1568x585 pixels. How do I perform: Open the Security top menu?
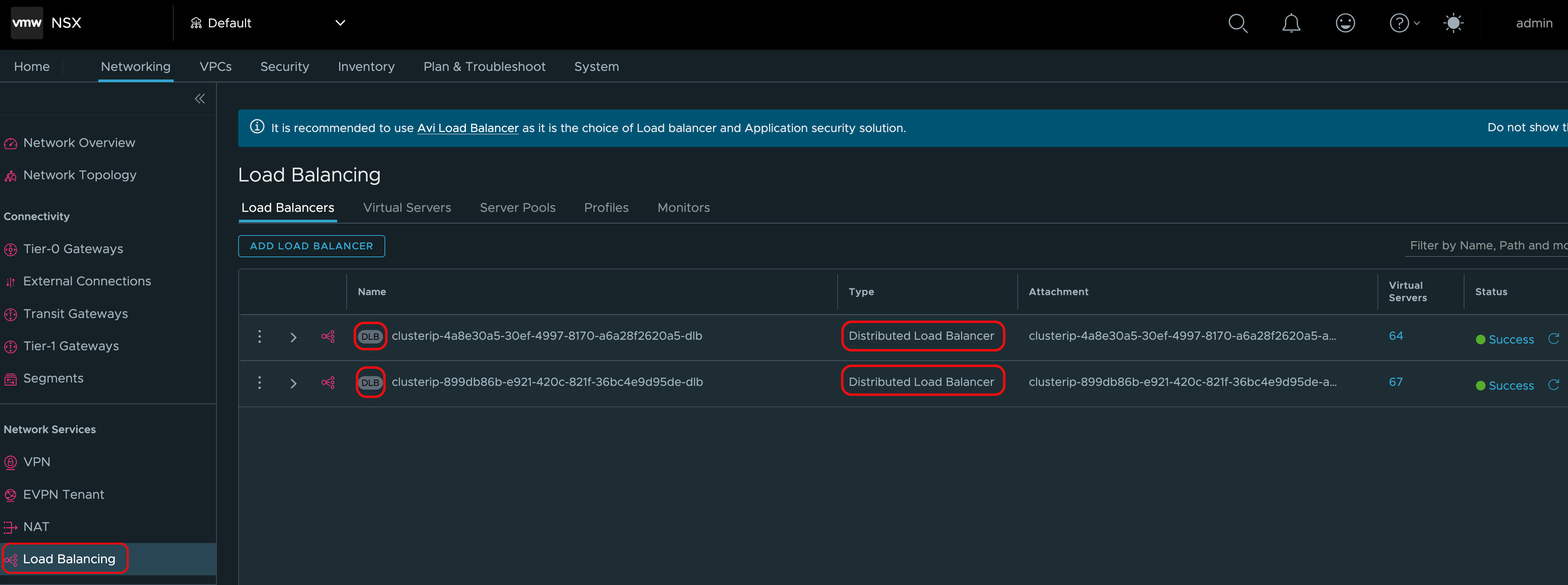pyautogui.click(x=284, y=66)
